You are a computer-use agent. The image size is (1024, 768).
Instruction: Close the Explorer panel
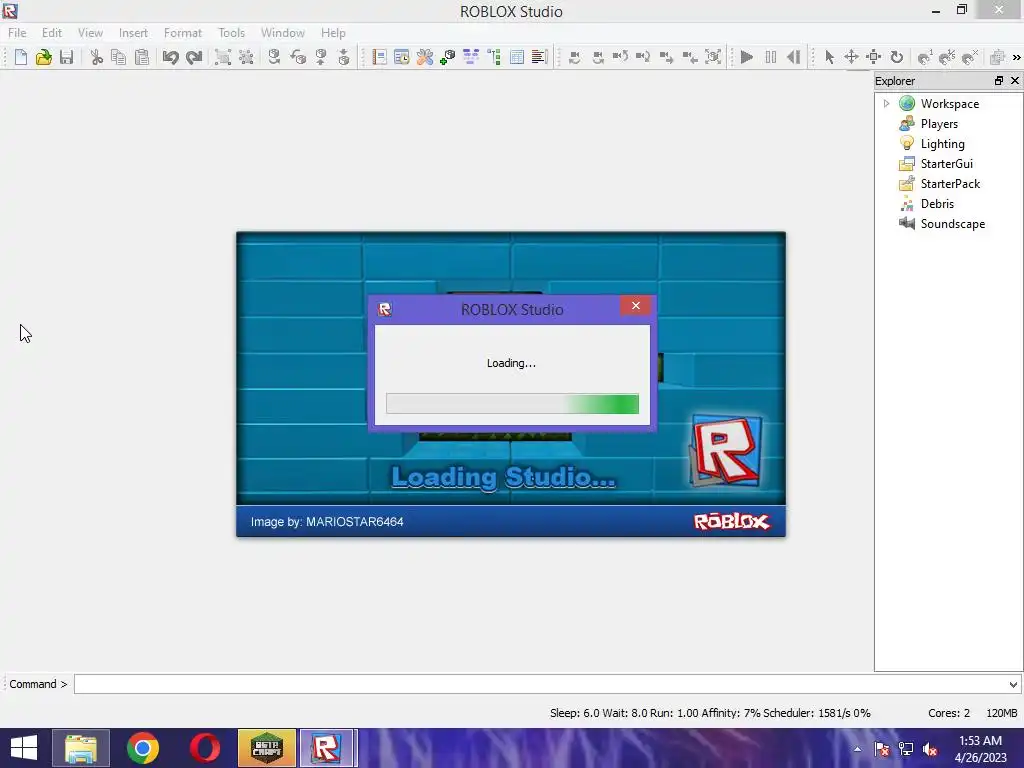[x=1015, y=80]
